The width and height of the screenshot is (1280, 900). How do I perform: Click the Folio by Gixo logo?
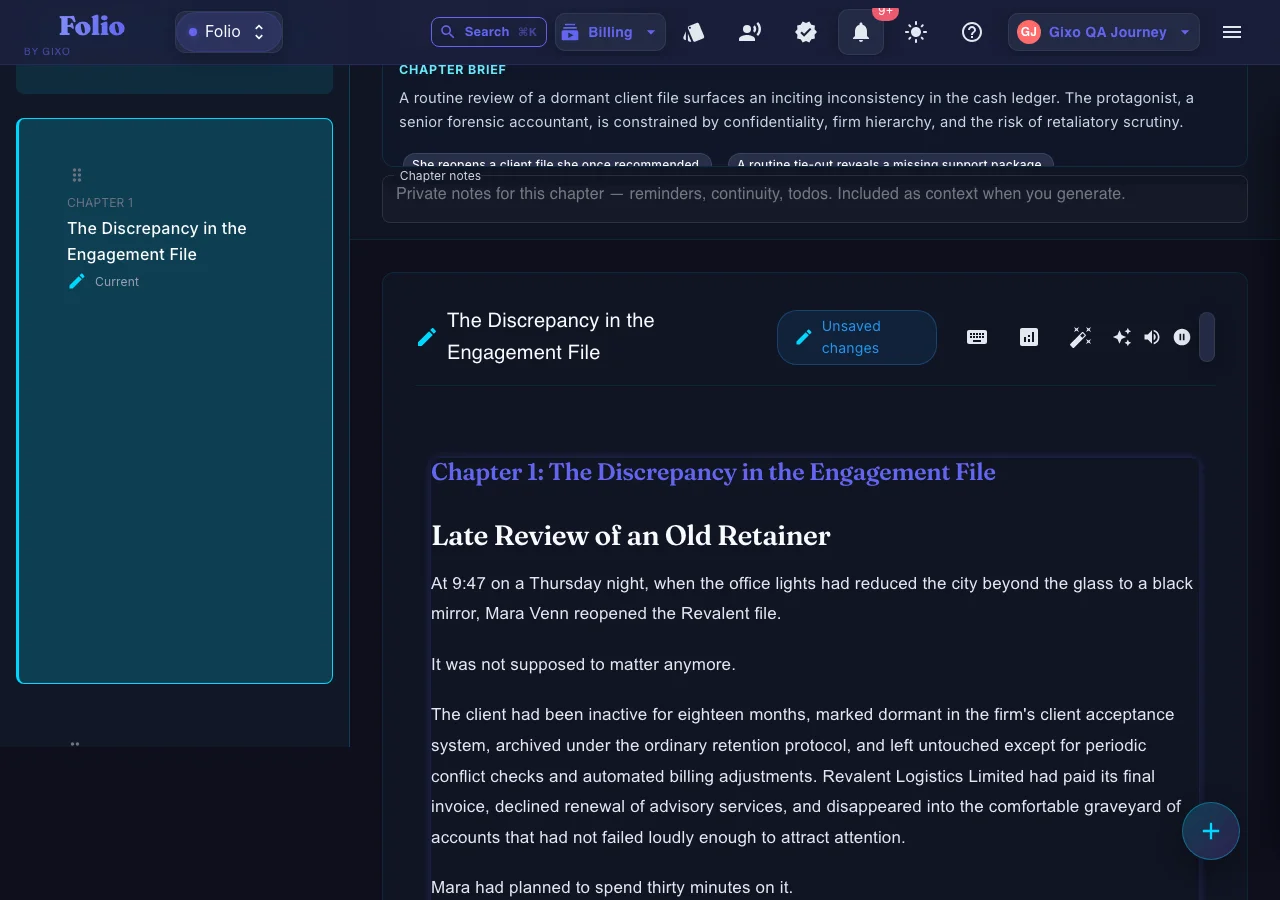(75, 33)
